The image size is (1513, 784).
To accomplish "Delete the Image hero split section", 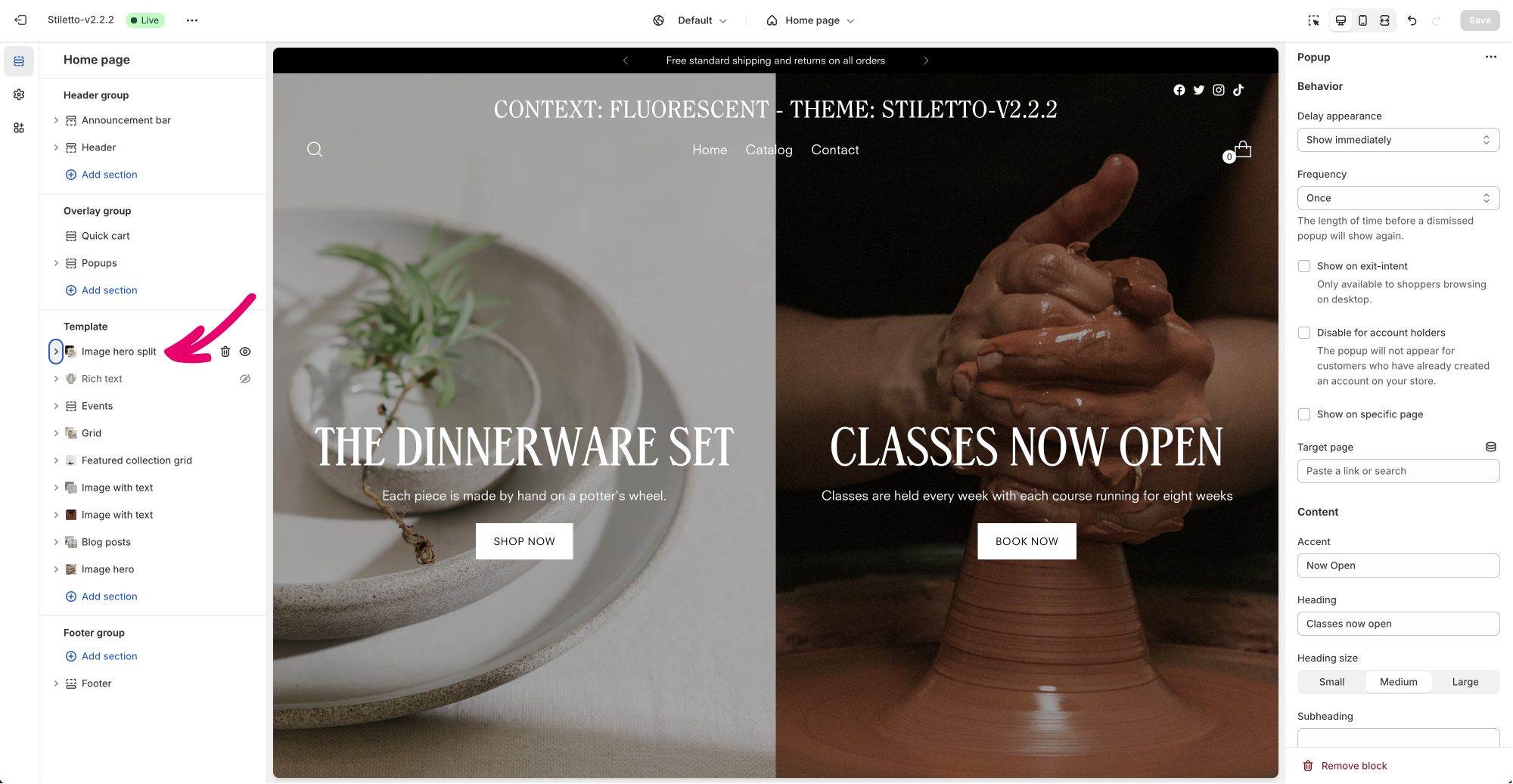I will click(225, 352).
